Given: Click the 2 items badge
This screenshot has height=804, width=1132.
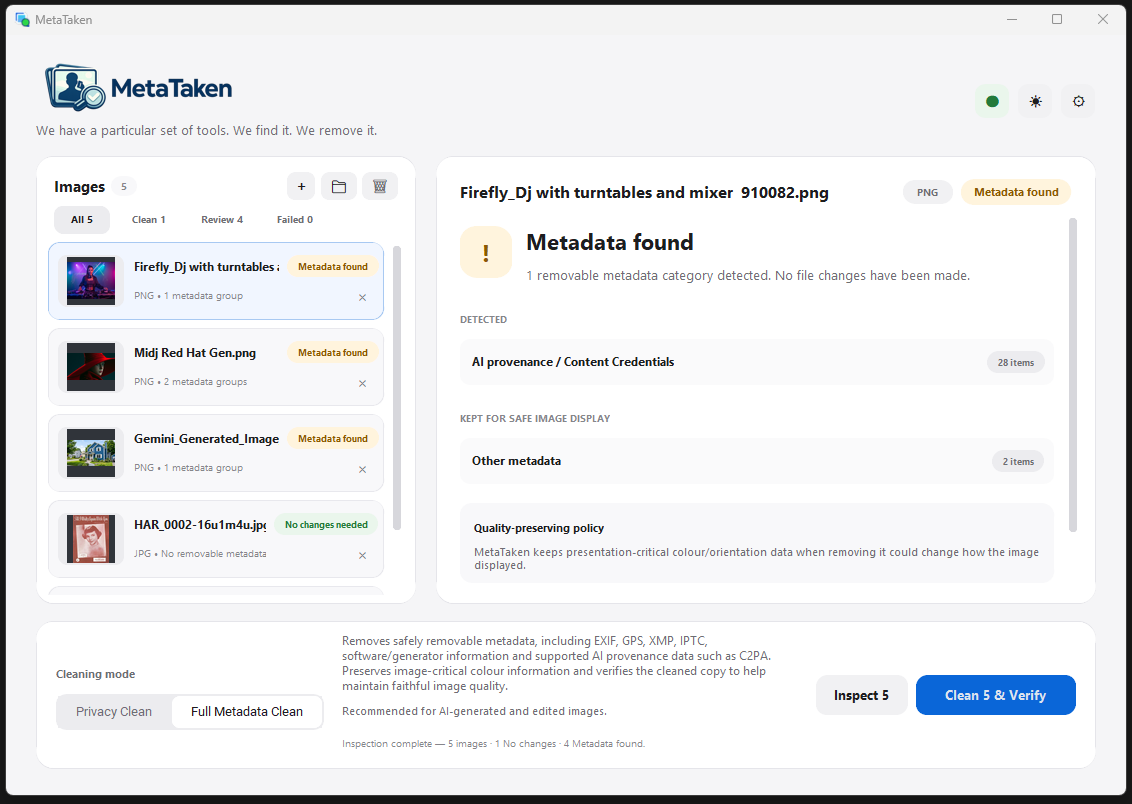Looking at the screenshot, I should pyautogui.click(x=1018, y=461).
